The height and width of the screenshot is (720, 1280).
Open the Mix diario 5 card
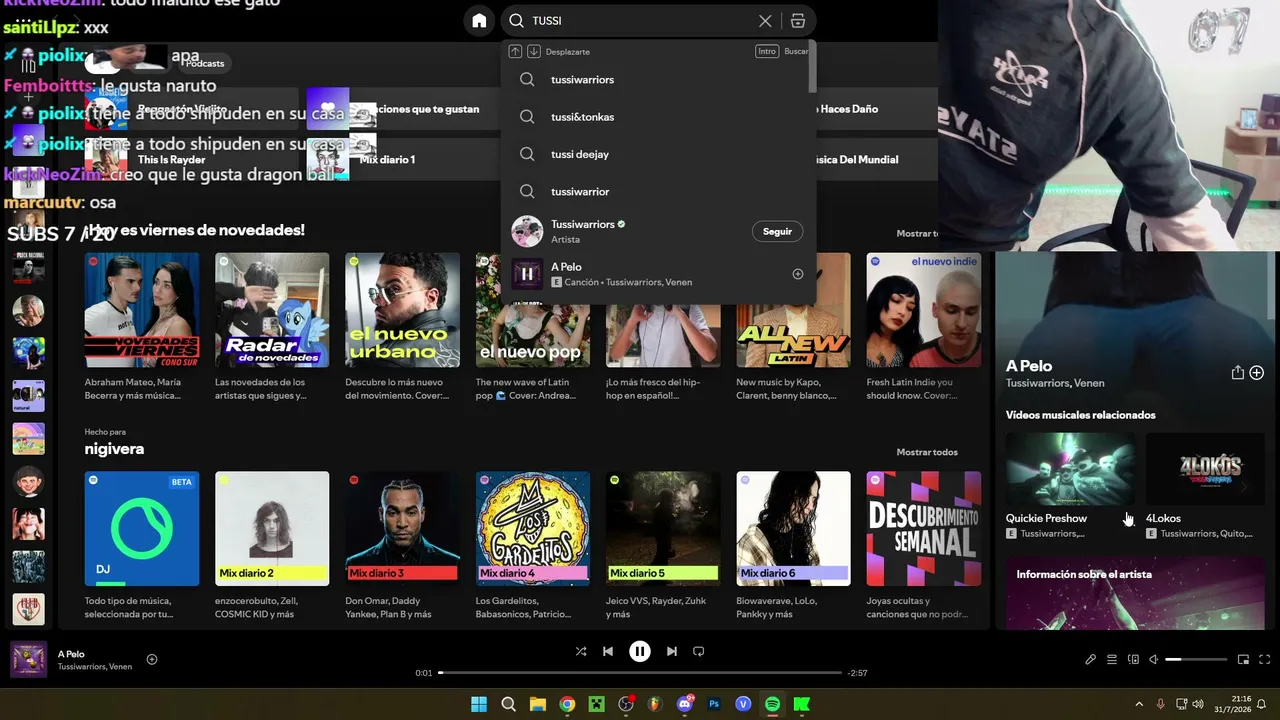click(663, 546)
